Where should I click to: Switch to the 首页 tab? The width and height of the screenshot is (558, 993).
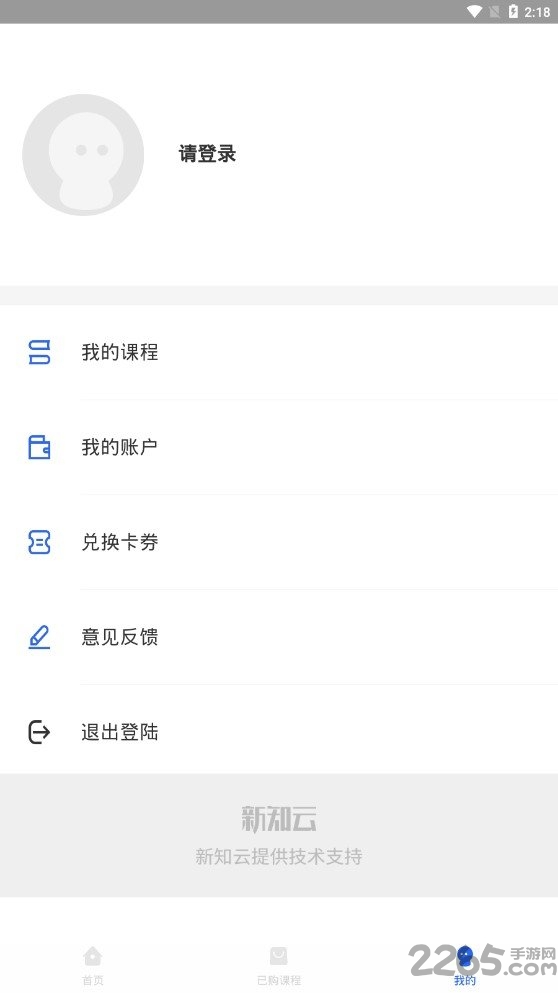pos(92,964)
